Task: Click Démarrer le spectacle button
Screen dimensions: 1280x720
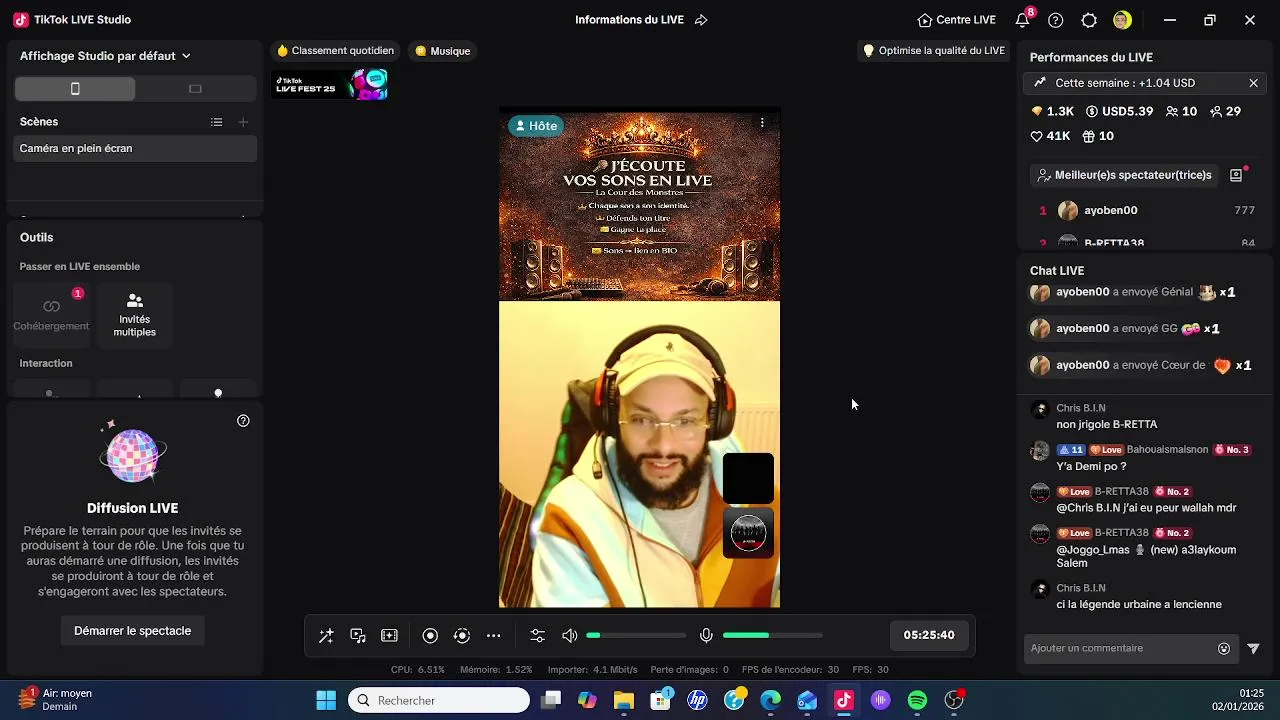Action: coord(132,631)
